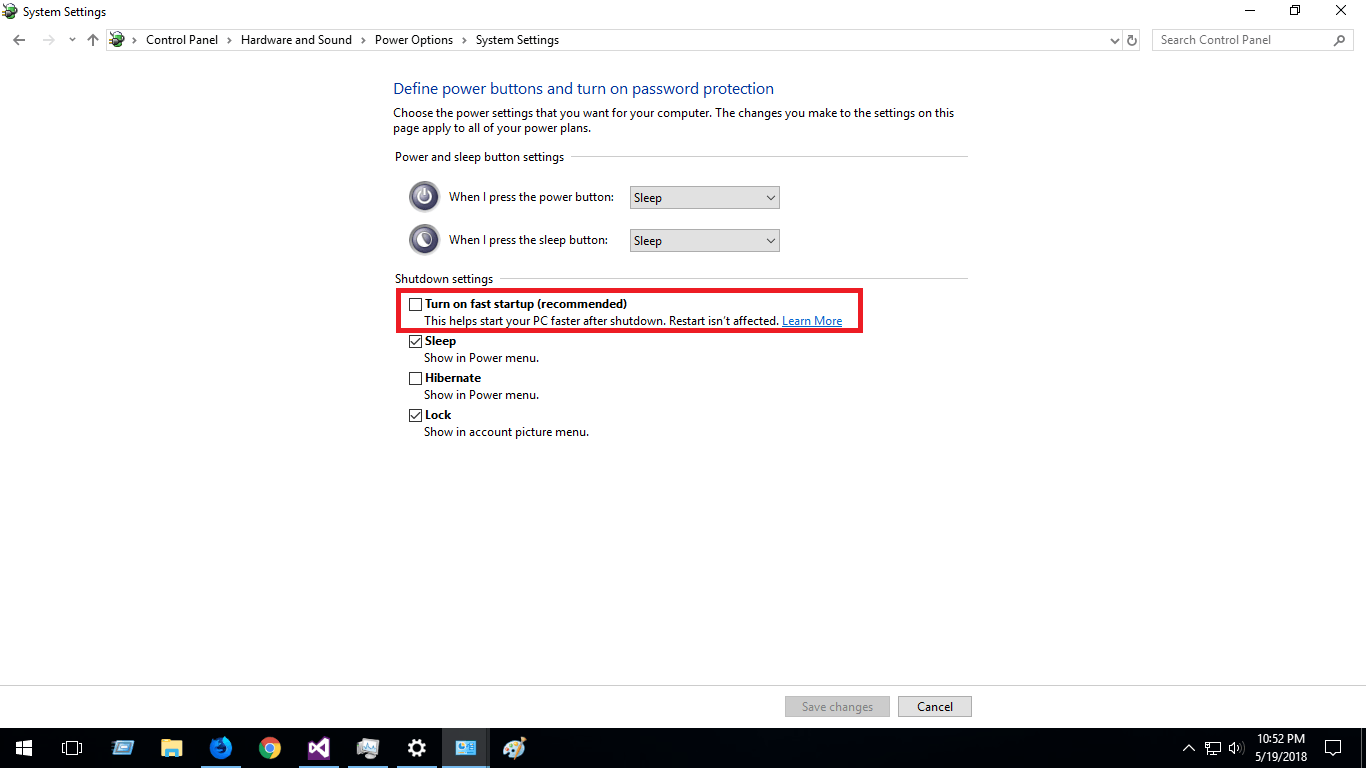Go to Hardware and Sound breadcrumb
Image resolution: width=1366 pixels, height=768 pixels.
point(296,40)
